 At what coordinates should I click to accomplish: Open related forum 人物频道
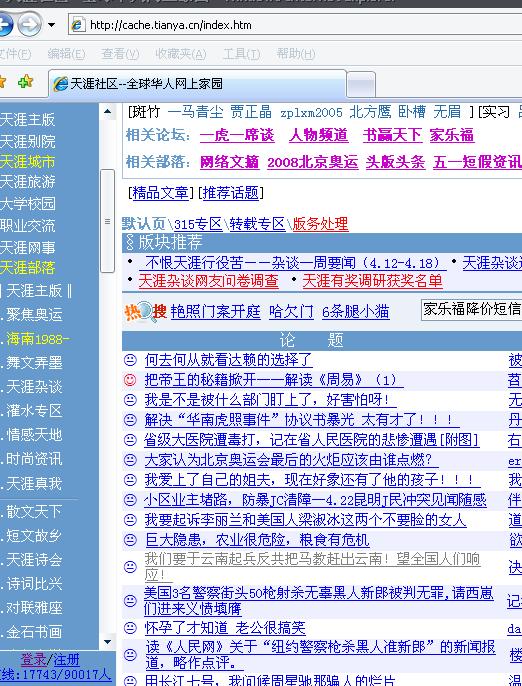319,135
